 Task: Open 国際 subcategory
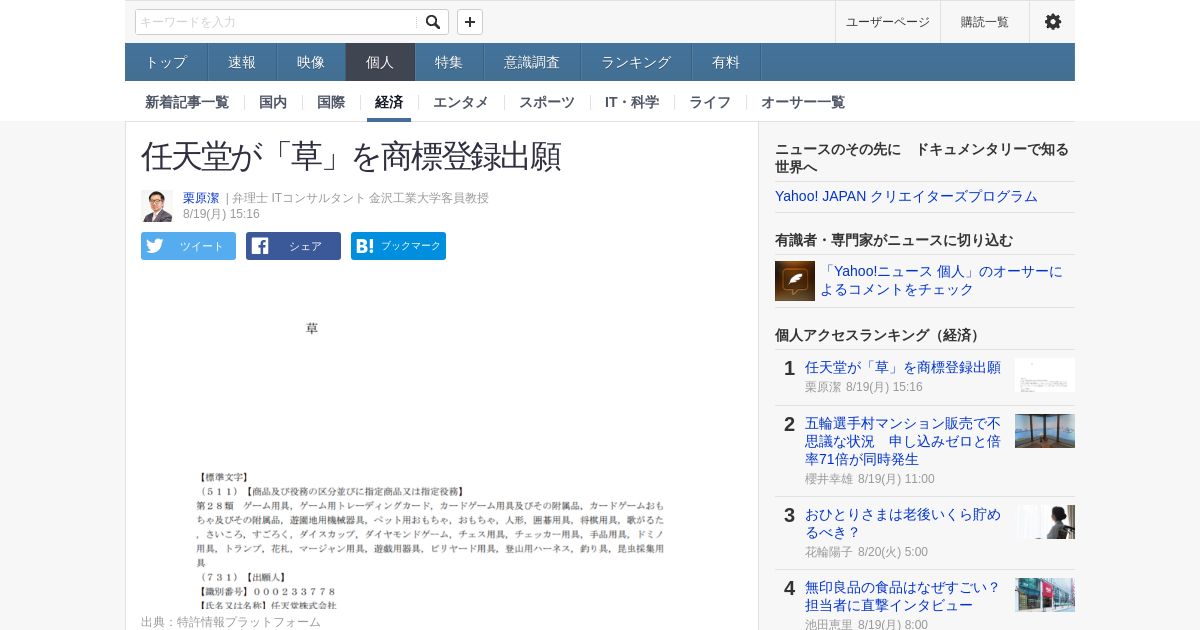(331, 102)
